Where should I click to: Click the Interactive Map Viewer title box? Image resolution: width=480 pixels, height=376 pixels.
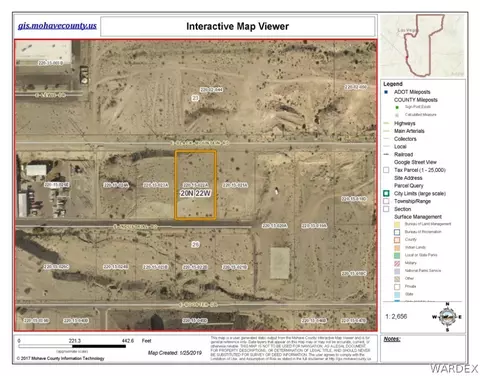coord(238,26)
